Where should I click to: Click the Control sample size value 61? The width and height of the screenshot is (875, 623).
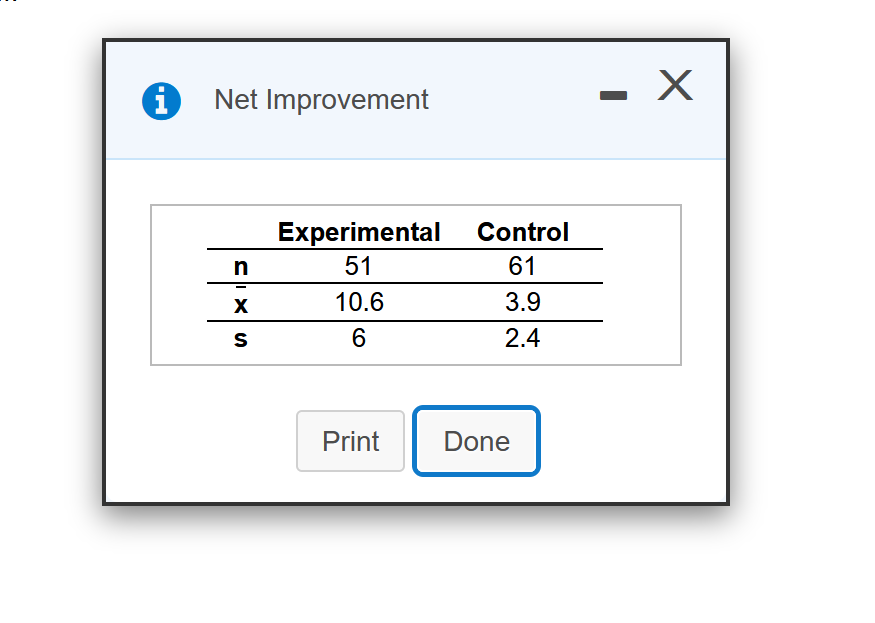coord(522,266)
